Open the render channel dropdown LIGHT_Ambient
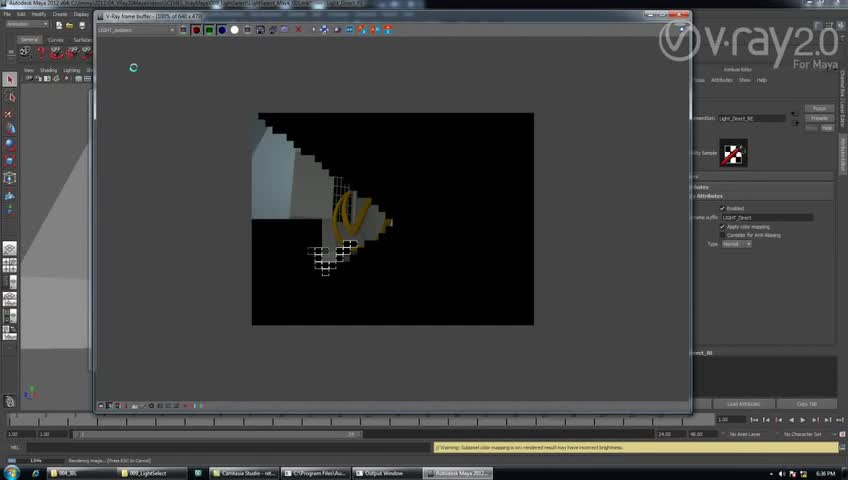848x480 pixels. pos(136,30)
